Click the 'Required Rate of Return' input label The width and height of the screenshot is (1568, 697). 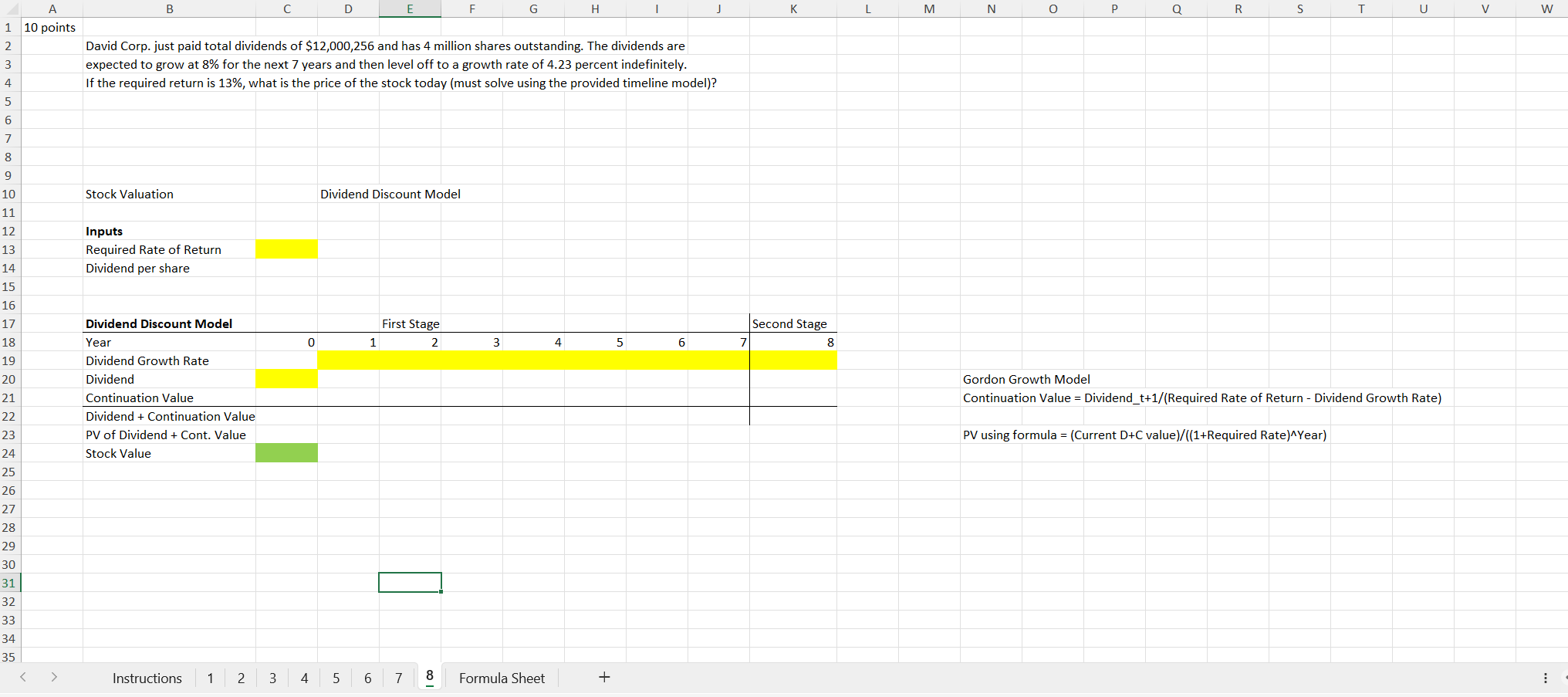pos(154,249)
